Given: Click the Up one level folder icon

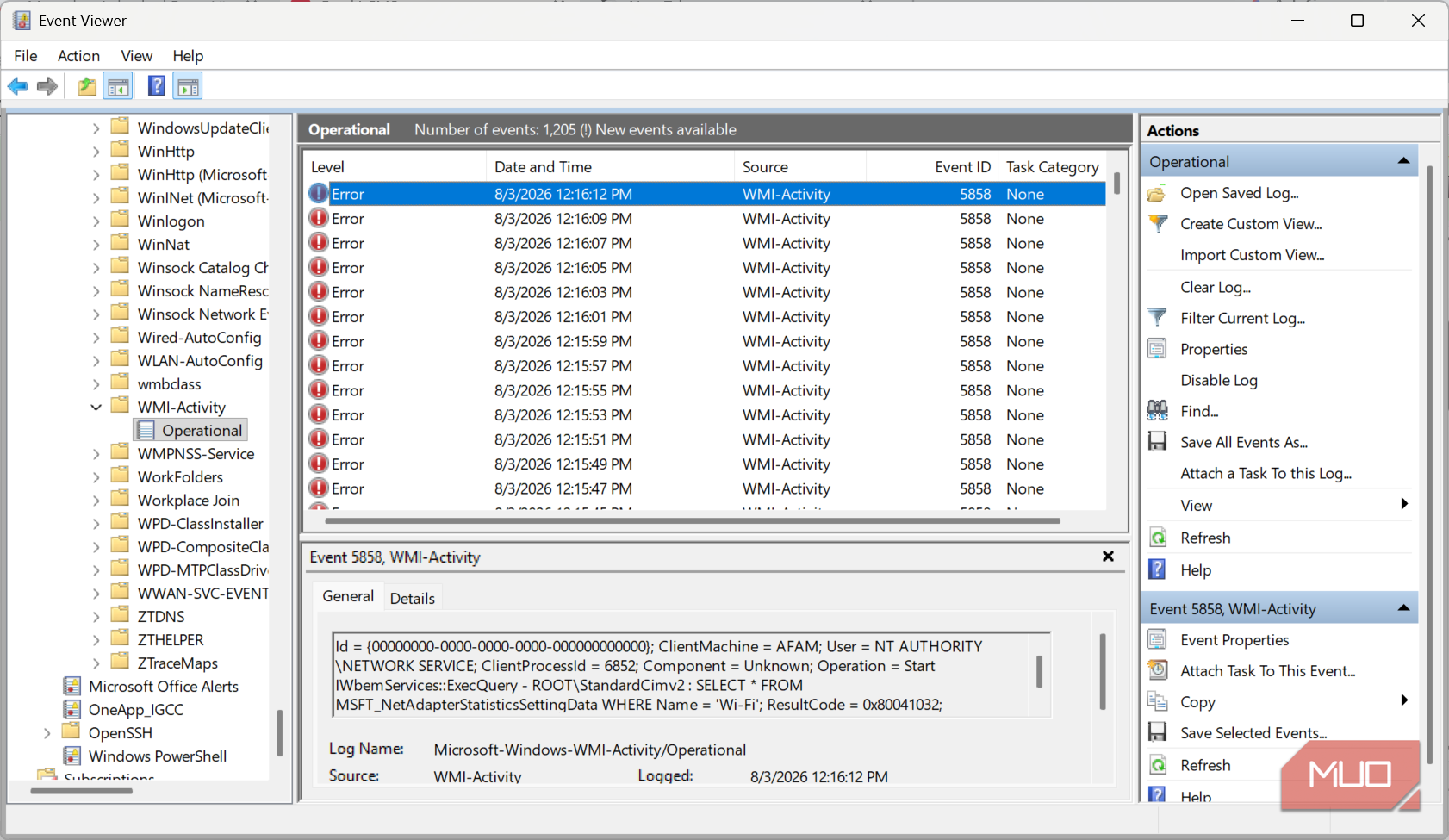Looking at the screenshot, I should point(87,86).
